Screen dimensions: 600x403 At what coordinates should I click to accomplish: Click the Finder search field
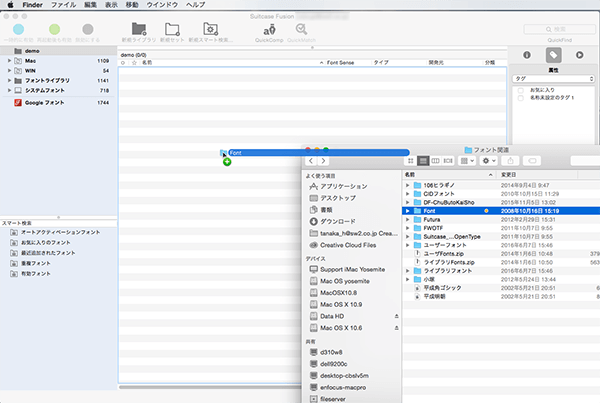585,161
